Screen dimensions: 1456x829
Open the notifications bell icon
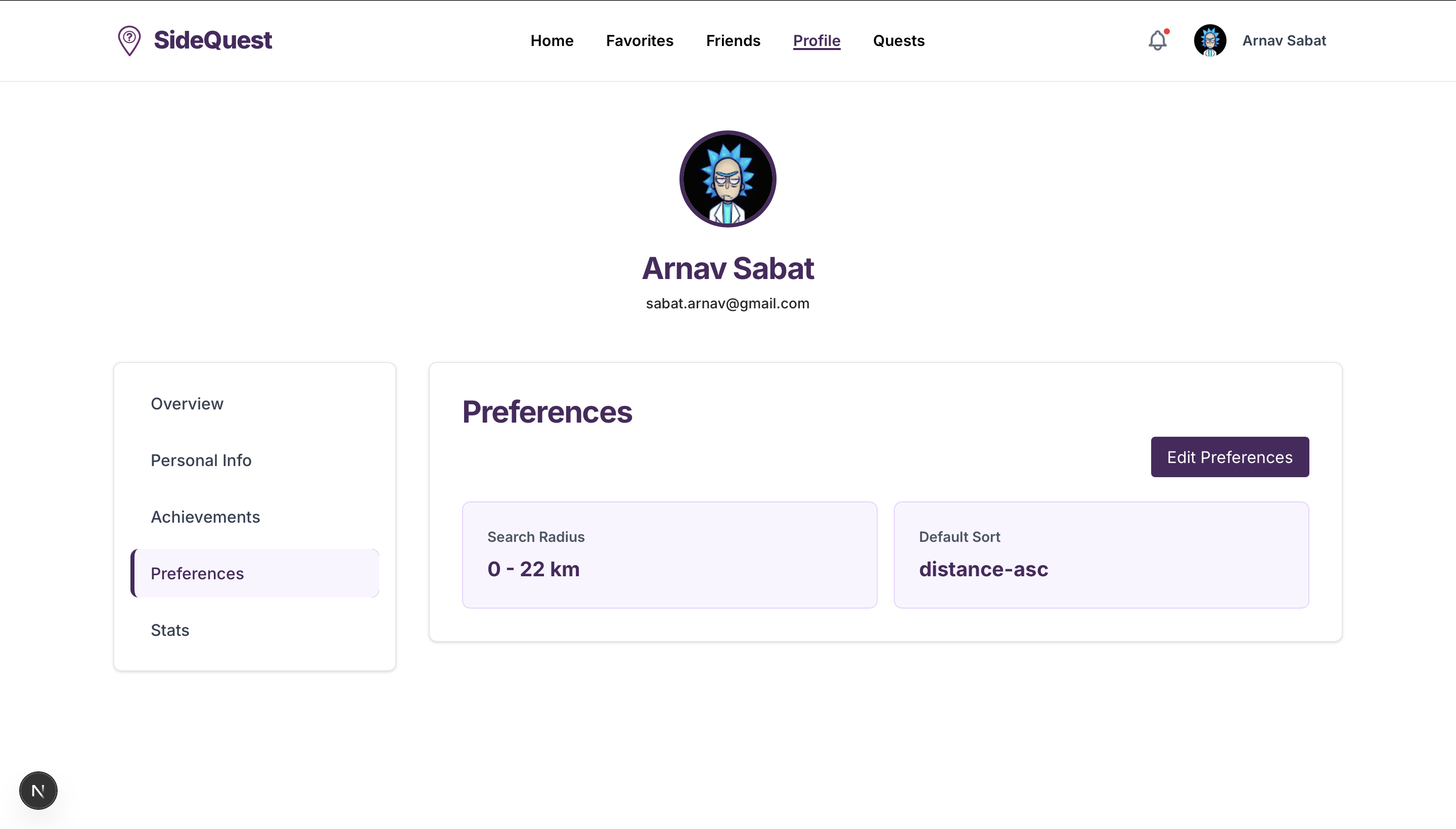coord(1157,40)
